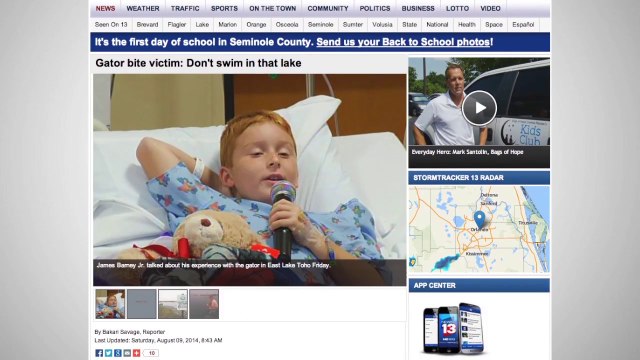Image resolution: width=640 pixels, height=360 pixels.
Task: Select the third lake sign thumbnail
Action: coord(173,304)
